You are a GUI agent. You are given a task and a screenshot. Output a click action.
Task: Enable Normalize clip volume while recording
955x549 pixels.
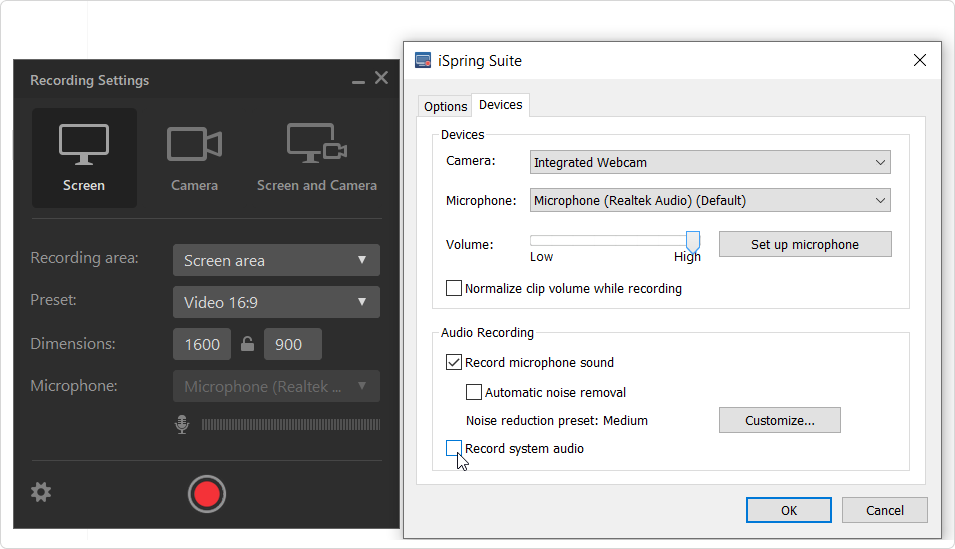(454, 288)
